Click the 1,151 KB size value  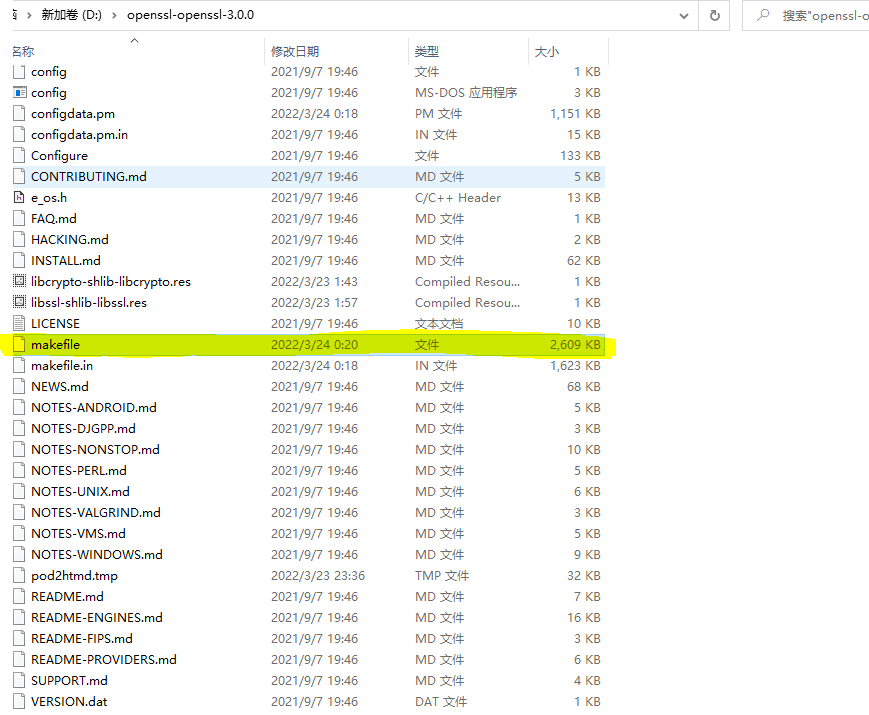tap(575, 114)
